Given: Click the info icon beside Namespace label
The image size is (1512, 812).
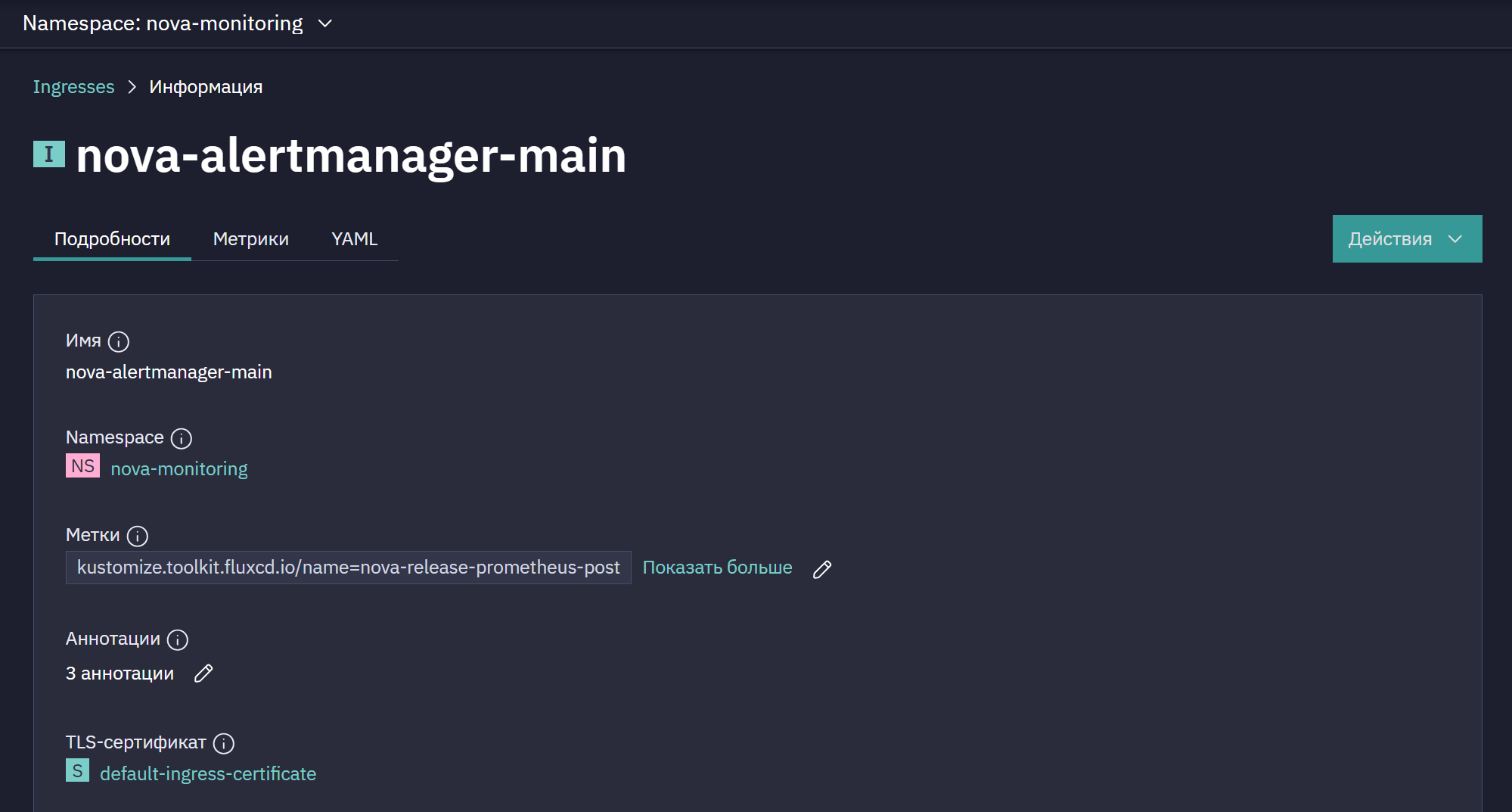Looking at the screenshot, I should pyautogui.click(x=182, y=439).
